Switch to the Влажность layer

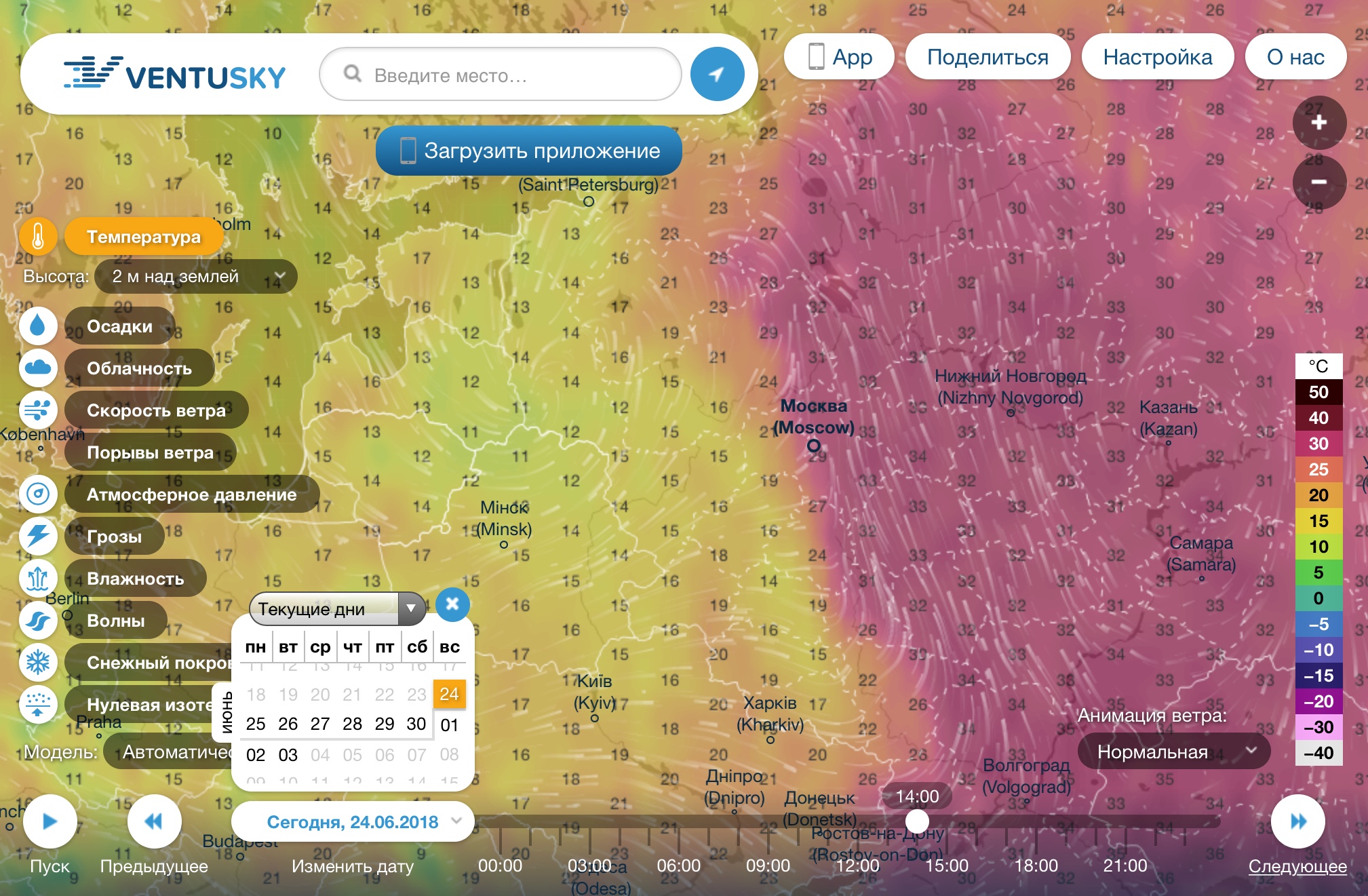[x=135, y=579]
